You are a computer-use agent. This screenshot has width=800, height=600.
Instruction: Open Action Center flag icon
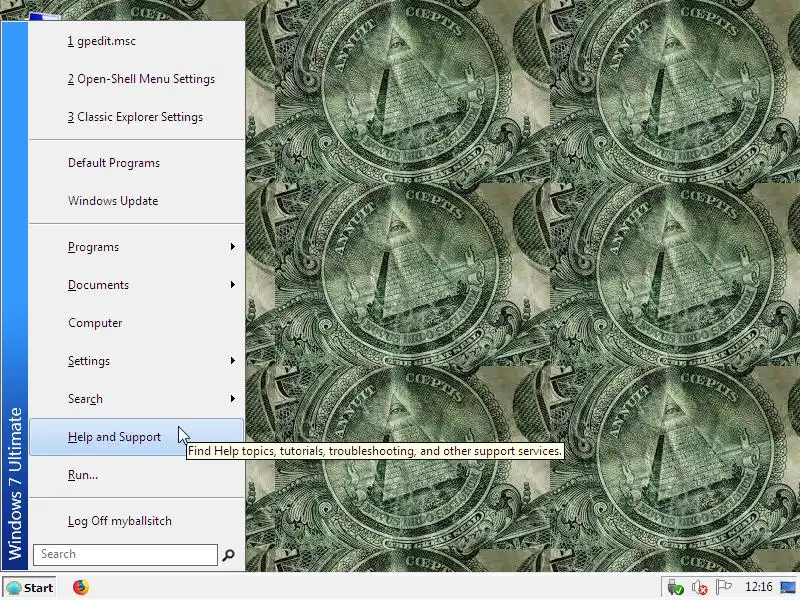click(723, 587)
